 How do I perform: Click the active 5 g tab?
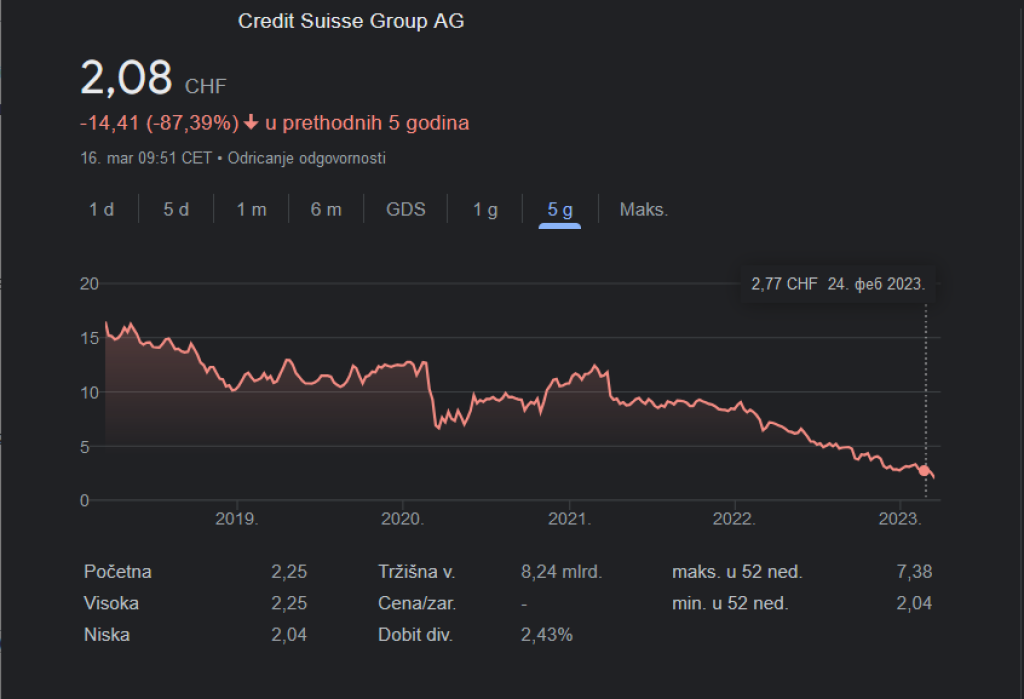[x=560, y=209]
